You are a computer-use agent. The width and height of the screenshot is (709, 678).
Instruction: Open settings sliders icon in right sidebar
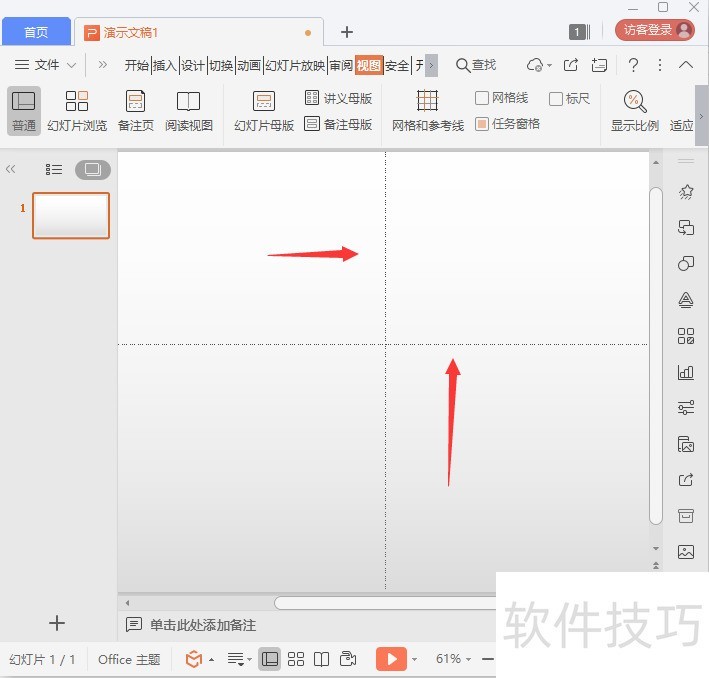coord(685,408)
